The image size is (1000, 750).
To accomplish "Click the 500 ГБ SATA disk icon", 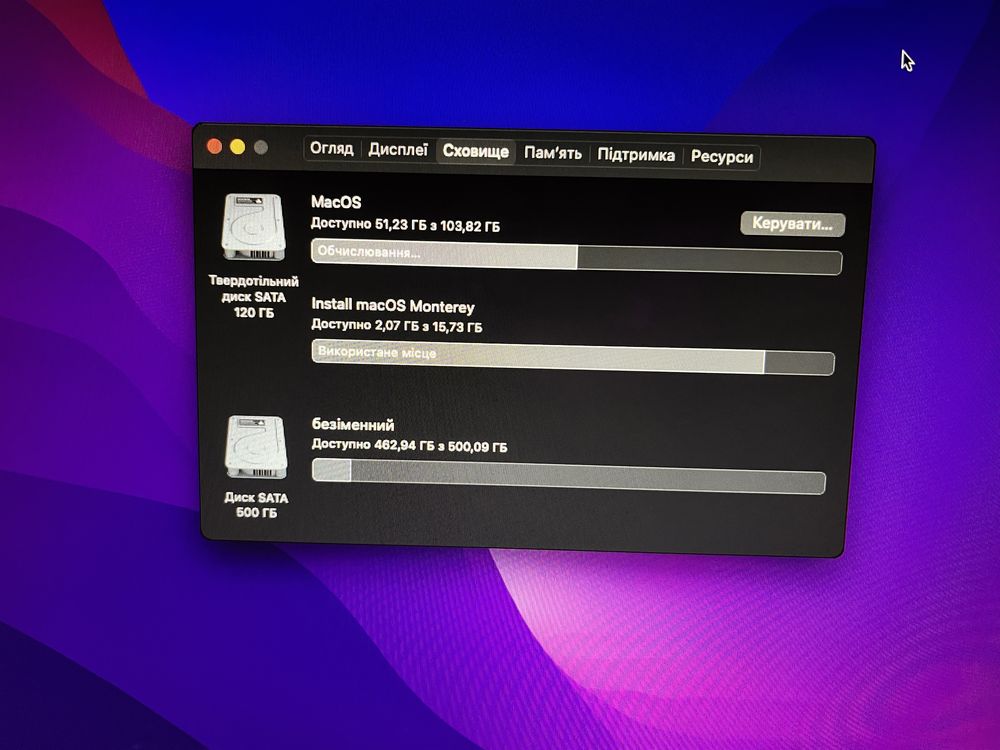I will [256, 446].
